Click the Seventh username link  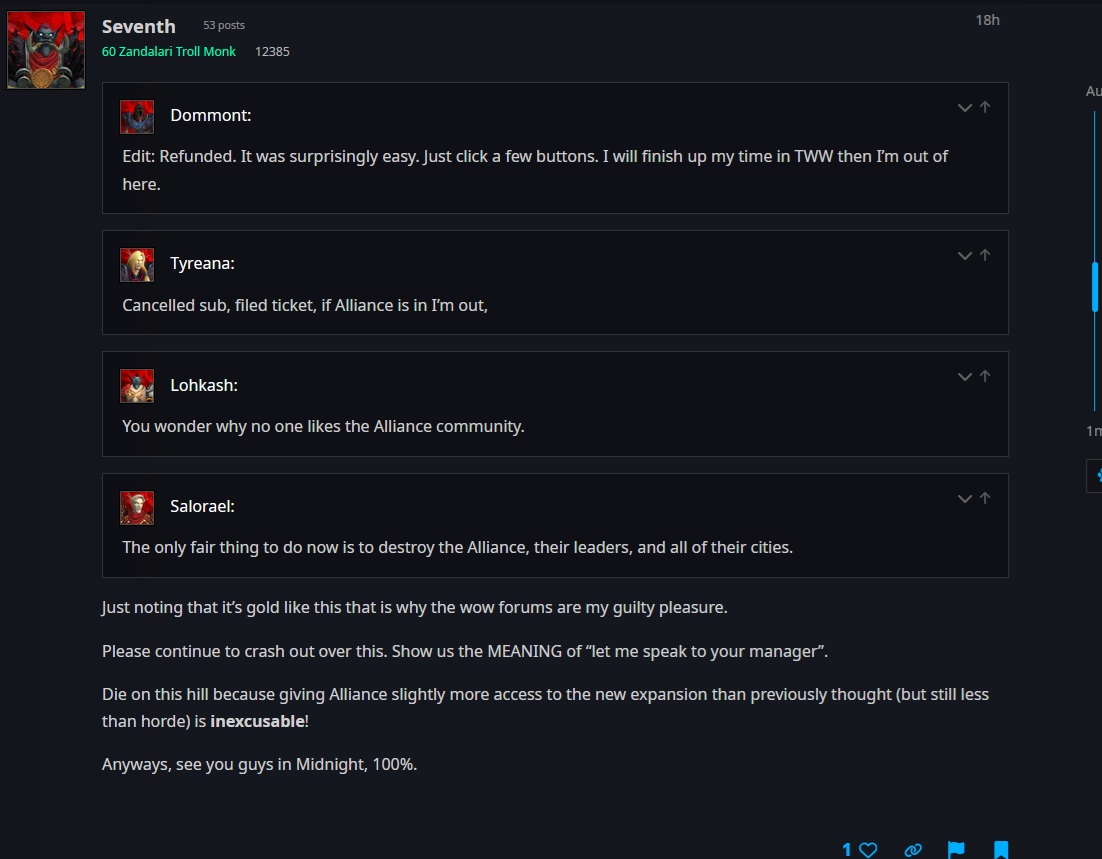pyautogui.click(x=138, y=26)
